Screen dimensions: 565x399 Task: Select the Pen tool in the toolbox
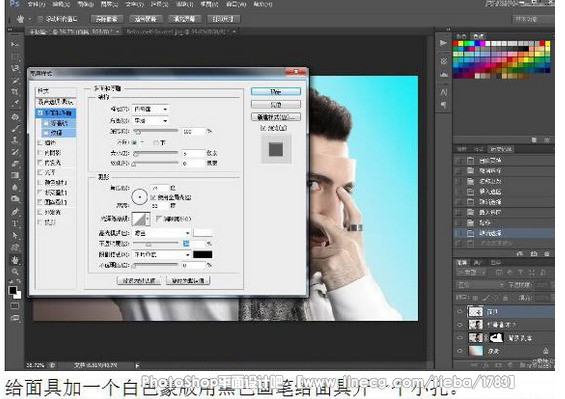tap(15, 211)
